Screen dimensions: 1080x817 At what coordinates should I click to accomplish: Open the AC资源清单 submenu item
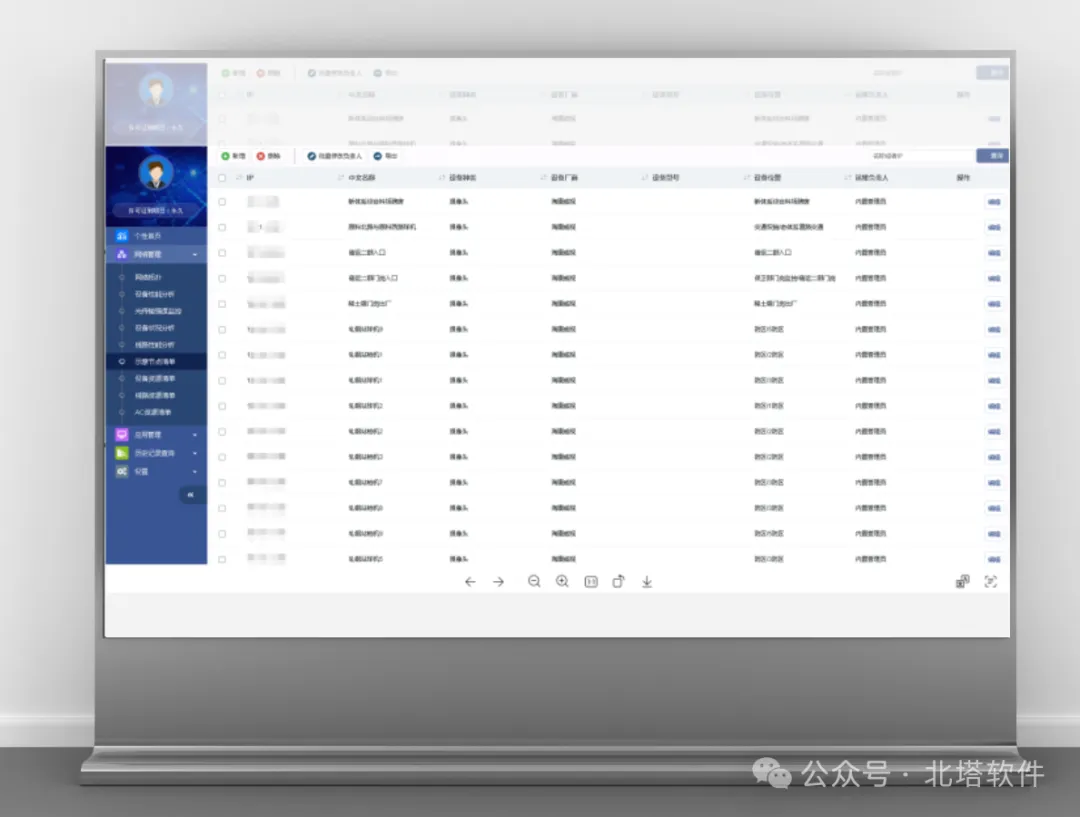tap(153, 412)
